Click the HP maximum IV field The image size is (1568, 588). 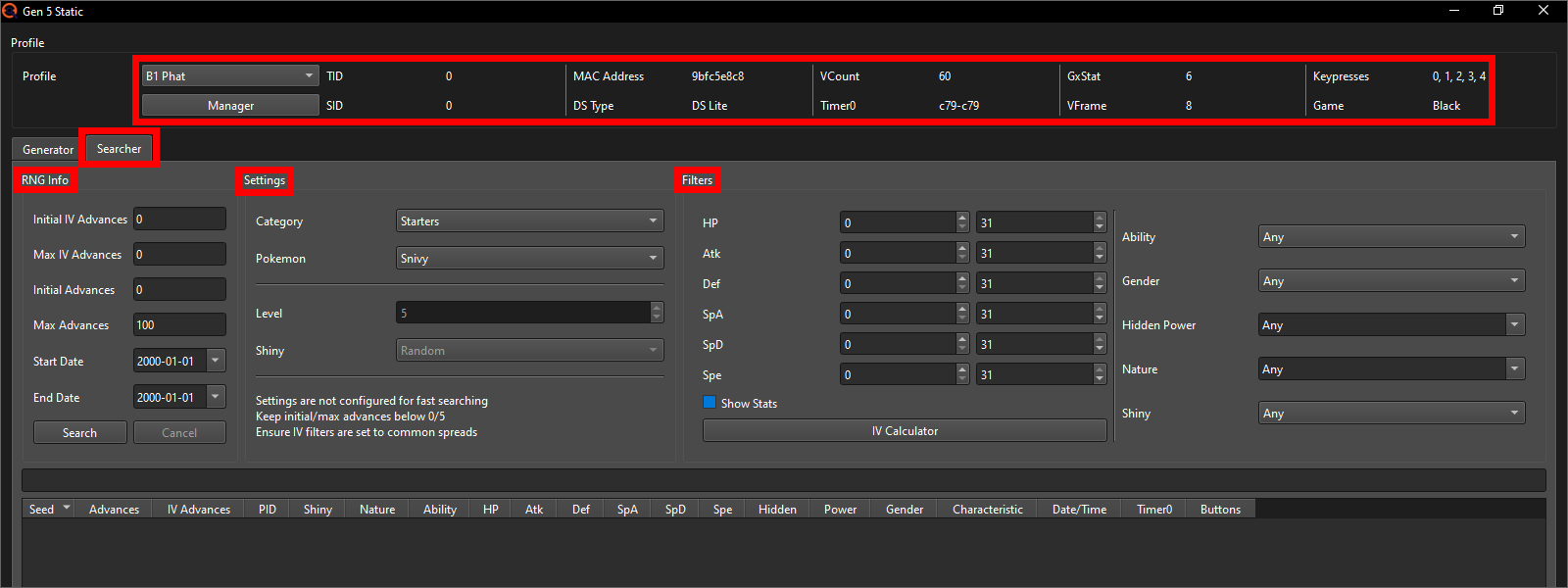point(1041,222)
